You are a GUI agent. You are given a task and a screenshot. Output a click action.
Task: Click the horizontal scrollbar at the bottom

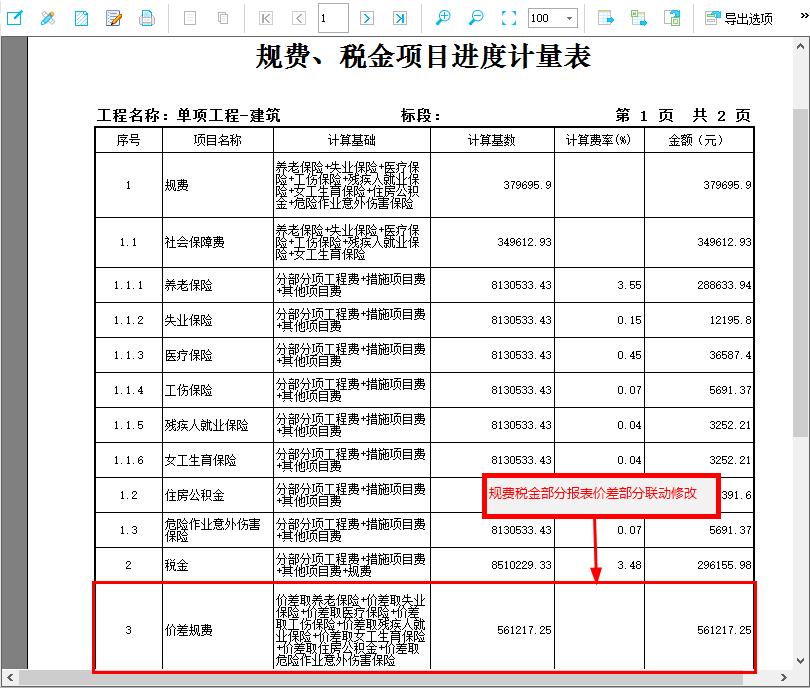[400, 679]
